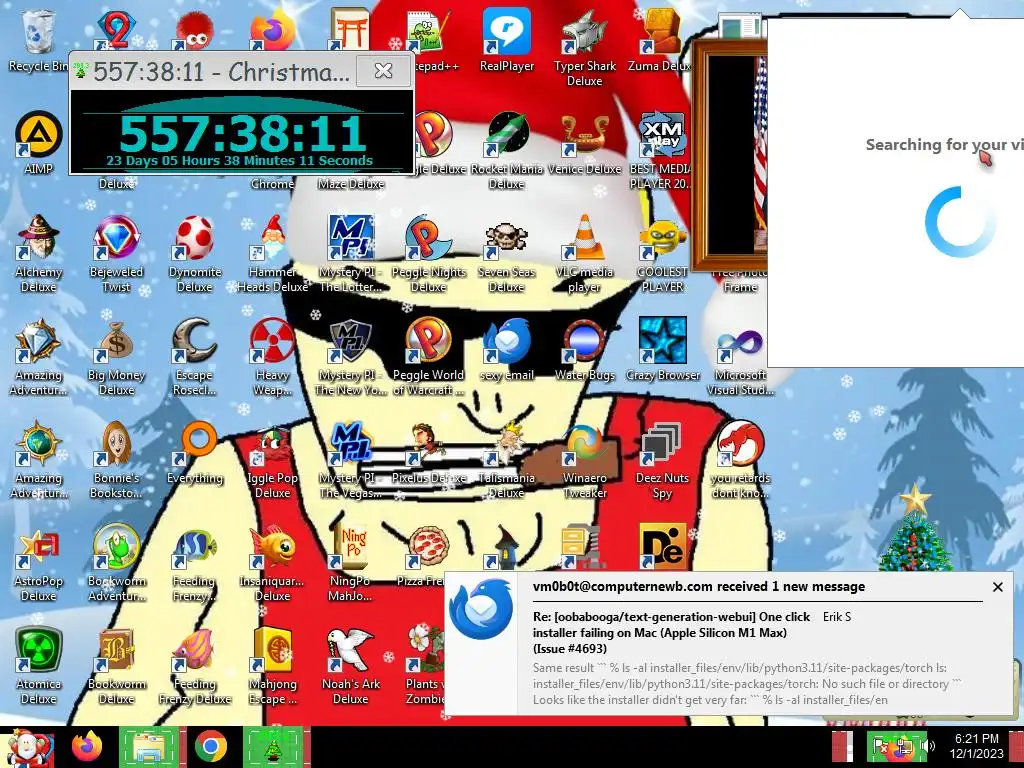Open Crazy Browser shortcut
Screen dimensions: 1024x768
(662, 349)
